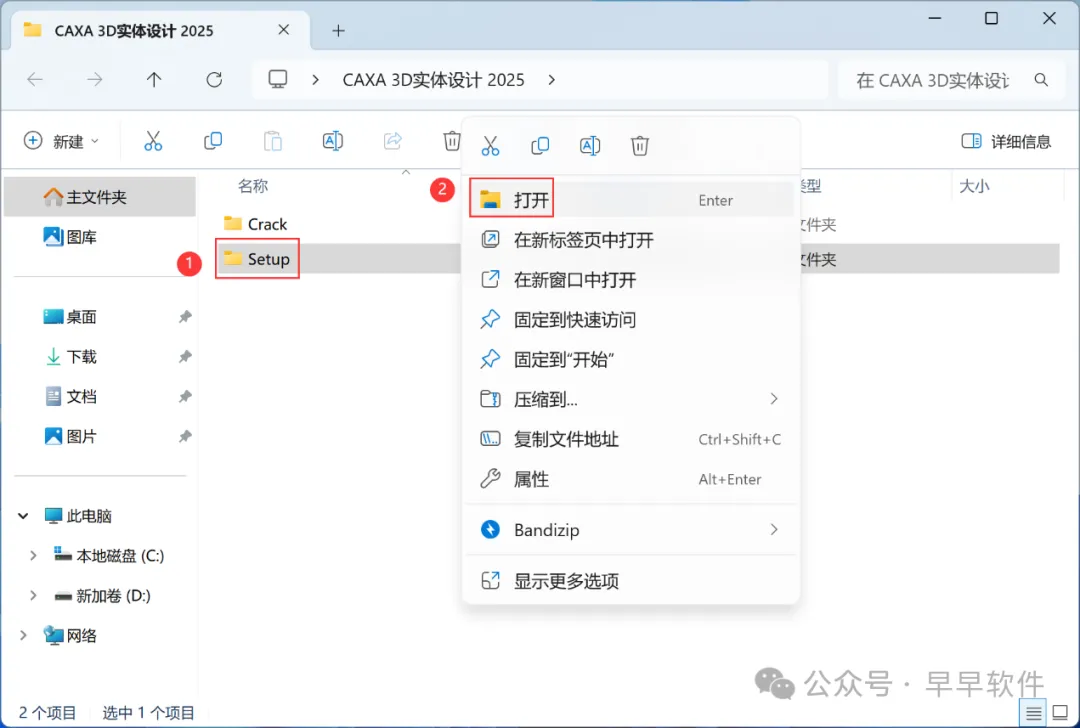1080x728 pixels.
Task: Go forward with the right arrow
Action: 94,80
